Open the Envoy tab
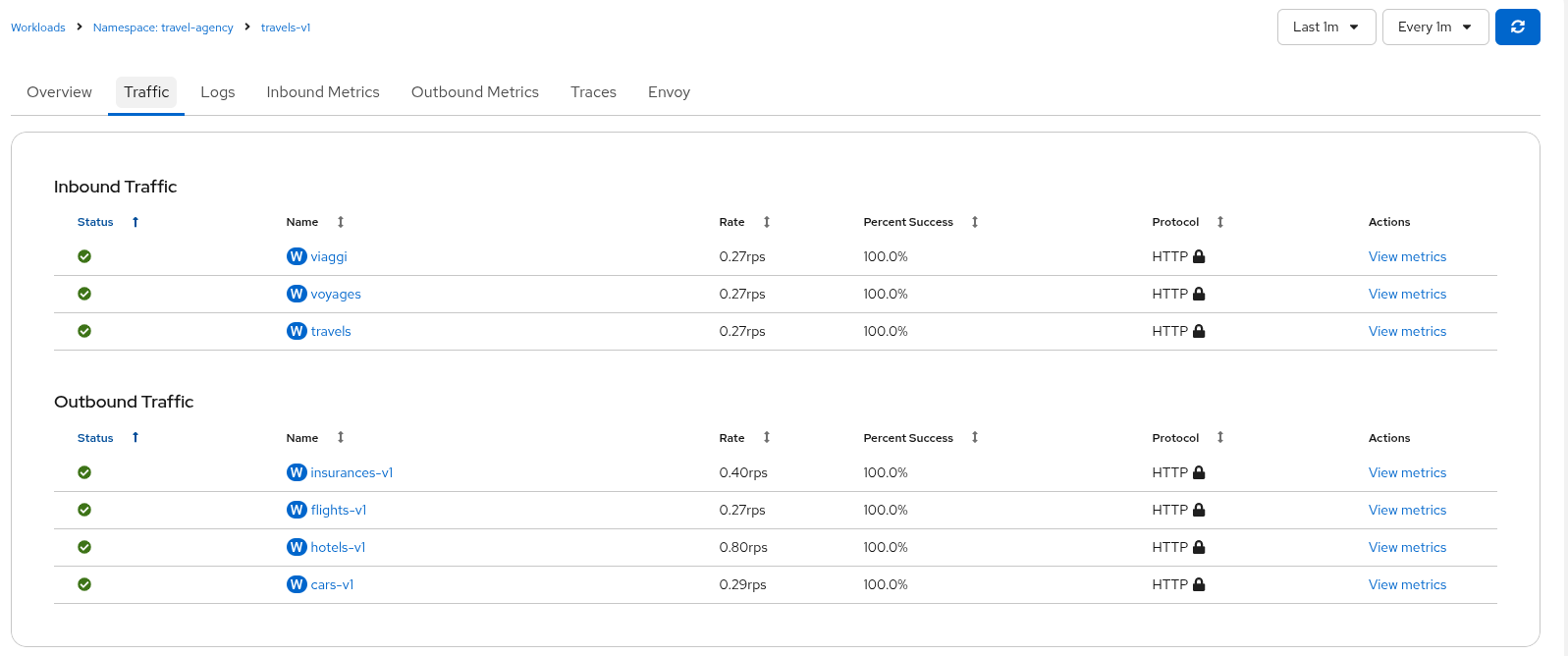Image resolution: width=1568 pixels, height=656 pixels. pos(669,92)
